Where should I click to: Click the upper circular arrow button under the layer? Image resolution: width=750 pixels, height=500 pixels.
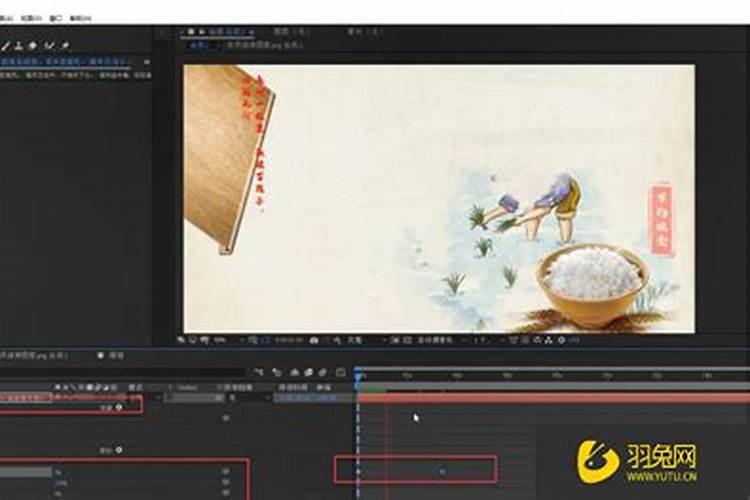point(119,407)
